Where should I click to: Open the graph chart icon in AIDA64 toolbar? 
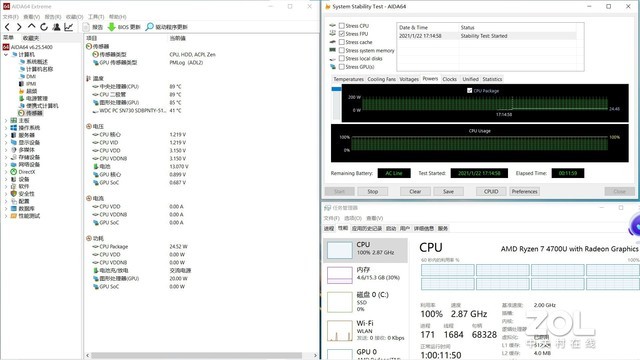(69, 27)
